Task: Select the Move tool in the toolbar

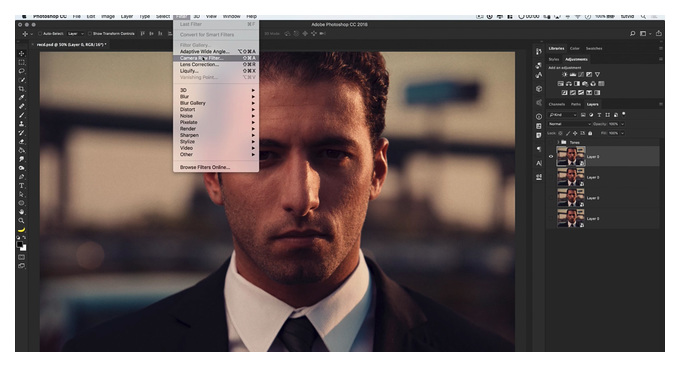Action: click(21, 53)
